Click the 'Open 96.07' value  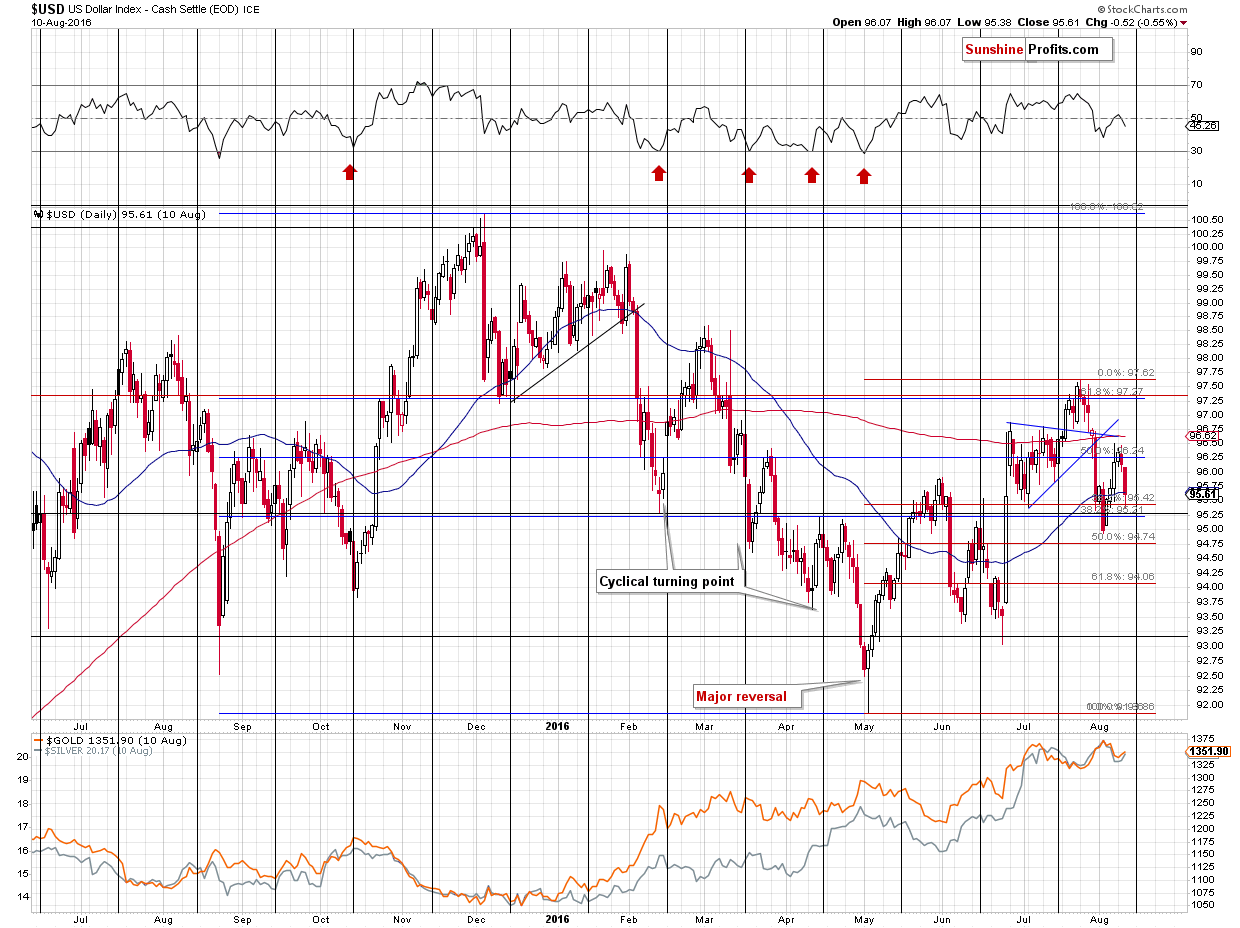point(860,22)
